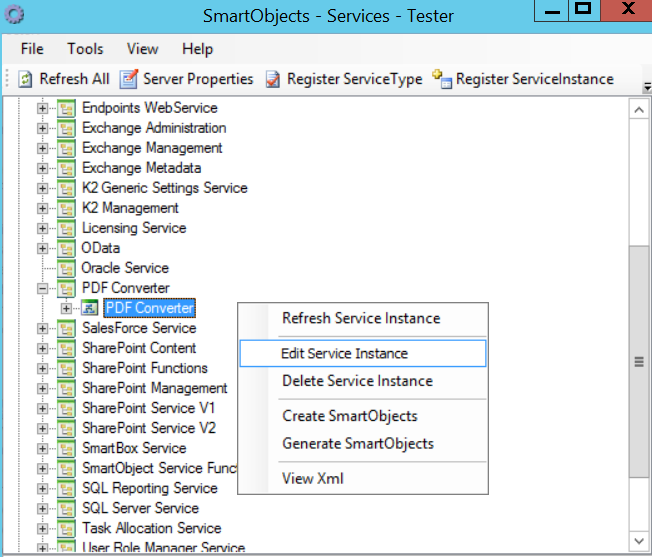Click the Endpoints WebService folder icon
The width and height of the screenshot is (652, 557).
point(66,108)
